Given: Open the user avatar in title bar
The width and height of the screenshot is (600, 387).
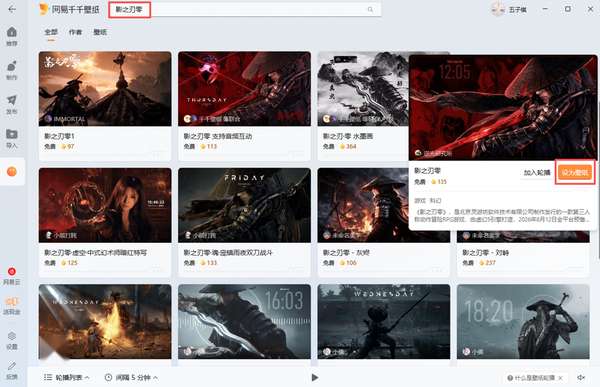Looking at the screenshot, I should 498,10.
